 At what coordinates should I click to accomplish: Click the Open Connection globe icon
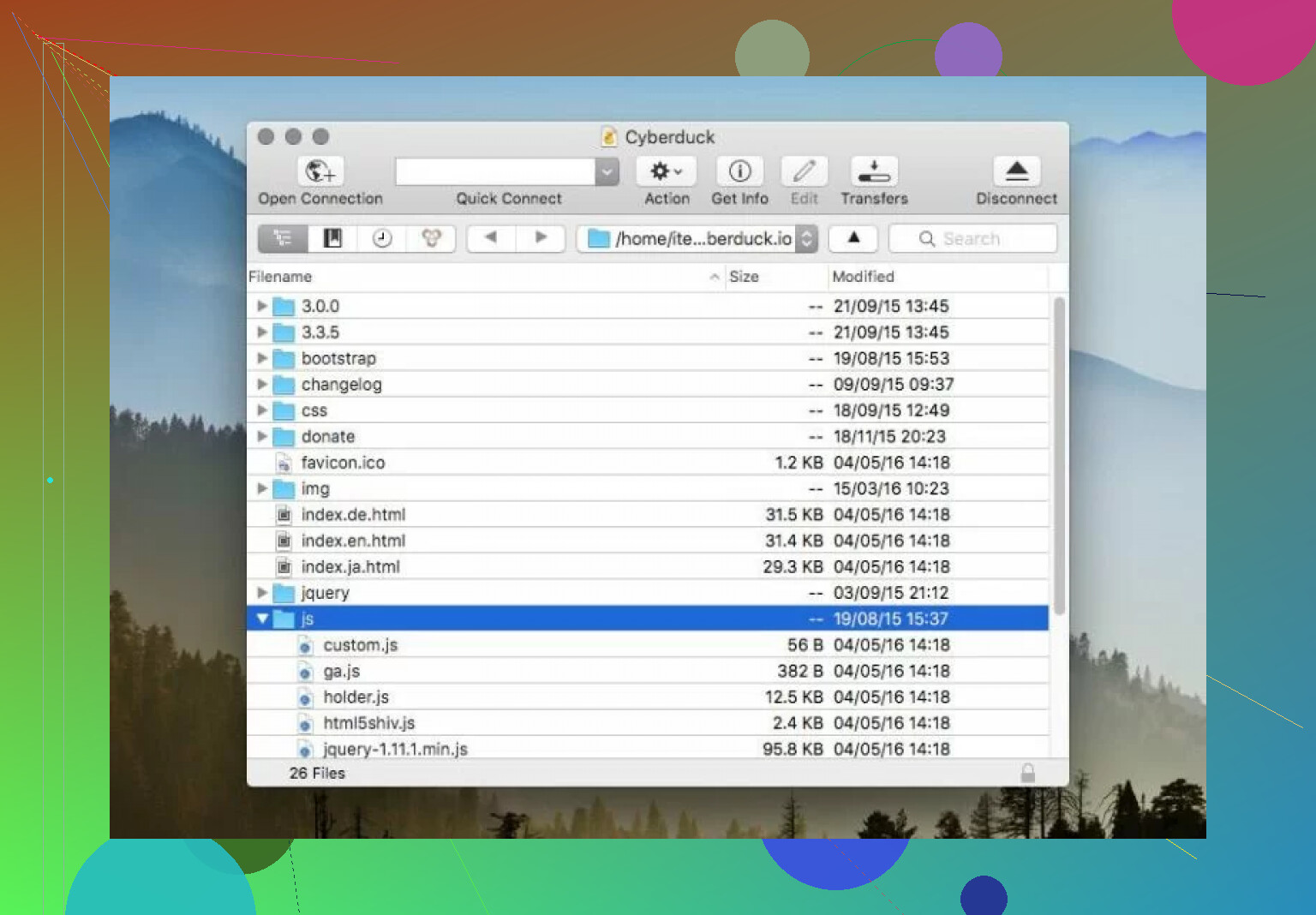point(320,171)
